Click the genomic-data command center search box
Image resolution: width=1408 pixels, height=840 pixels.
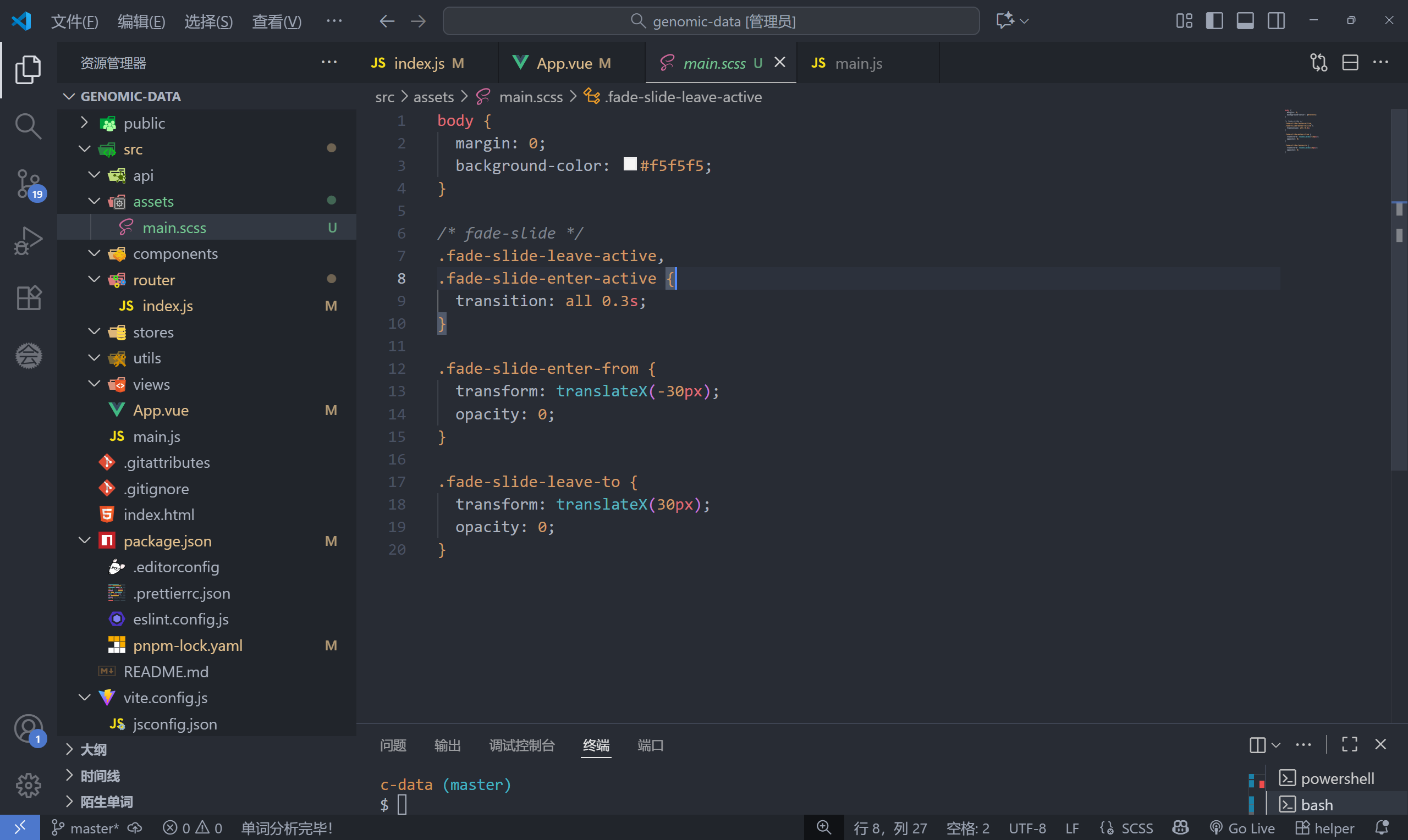click(711, 21)
